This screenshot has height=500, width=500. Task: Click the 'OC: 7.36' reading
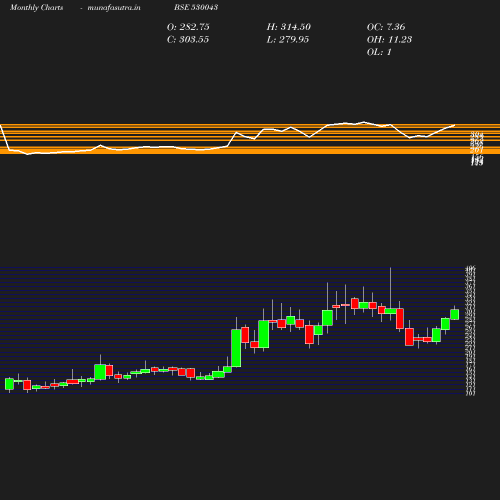click(x=386, y=27)
